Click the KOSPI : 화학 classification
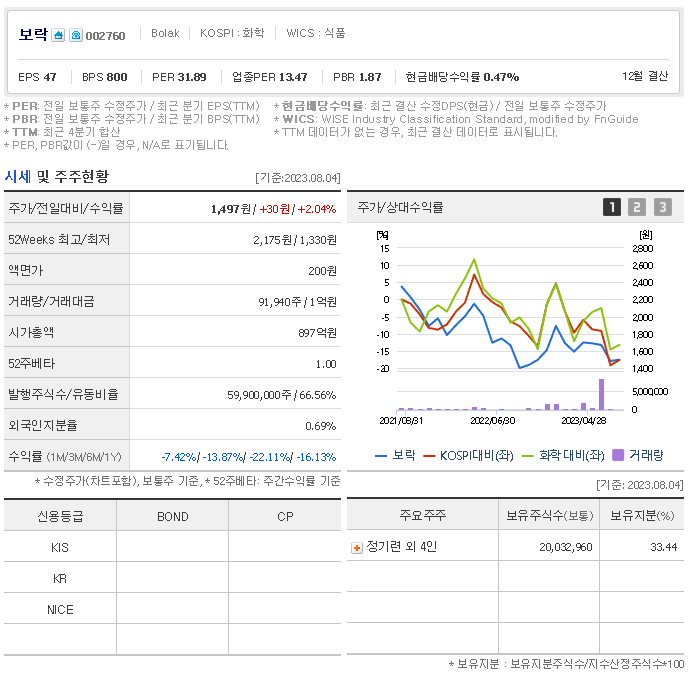The width and height of the screenshot is (690, 676). [232, 33]
